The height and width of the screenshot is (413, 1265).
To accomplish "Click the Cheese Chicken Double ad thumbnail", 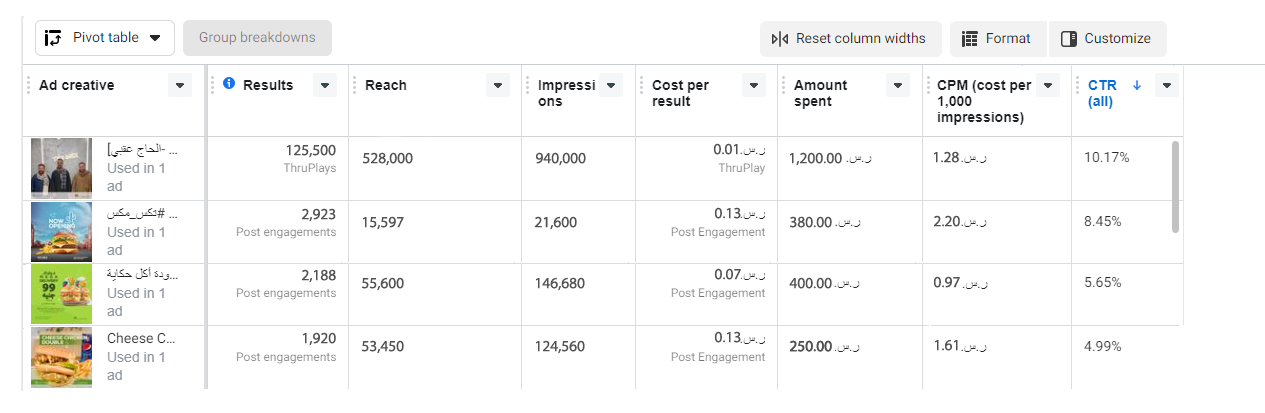I will (61, 356).
